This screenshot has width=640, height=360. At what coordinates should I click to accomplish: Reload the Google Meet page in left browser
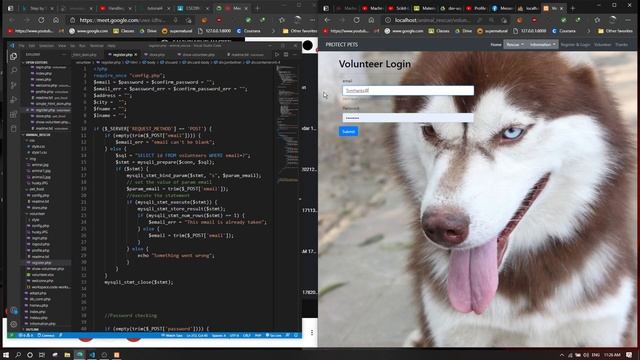click(x=41, y=20)
